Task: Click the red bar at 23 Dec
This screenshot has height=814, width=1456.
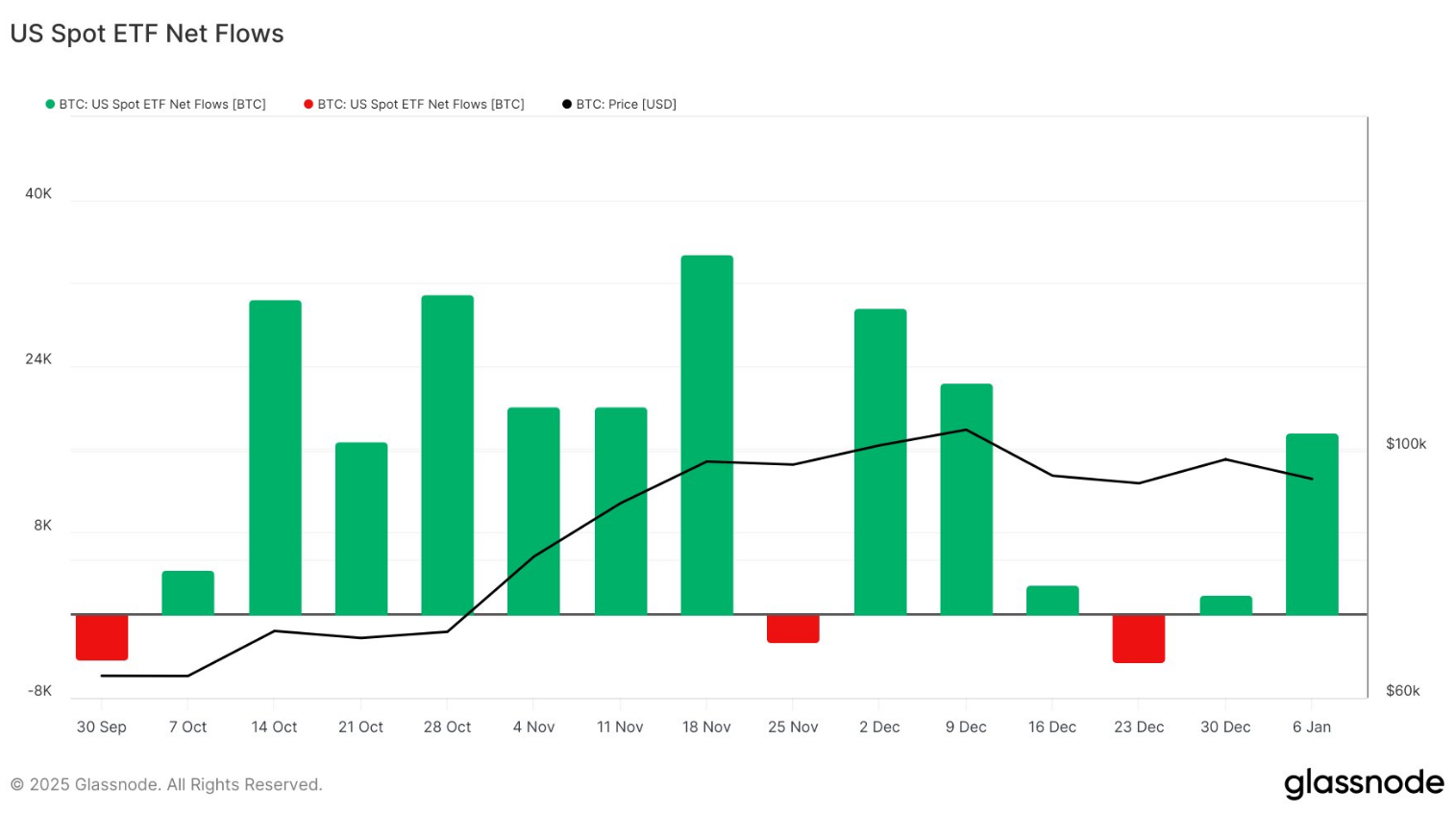Action: 1139,638
